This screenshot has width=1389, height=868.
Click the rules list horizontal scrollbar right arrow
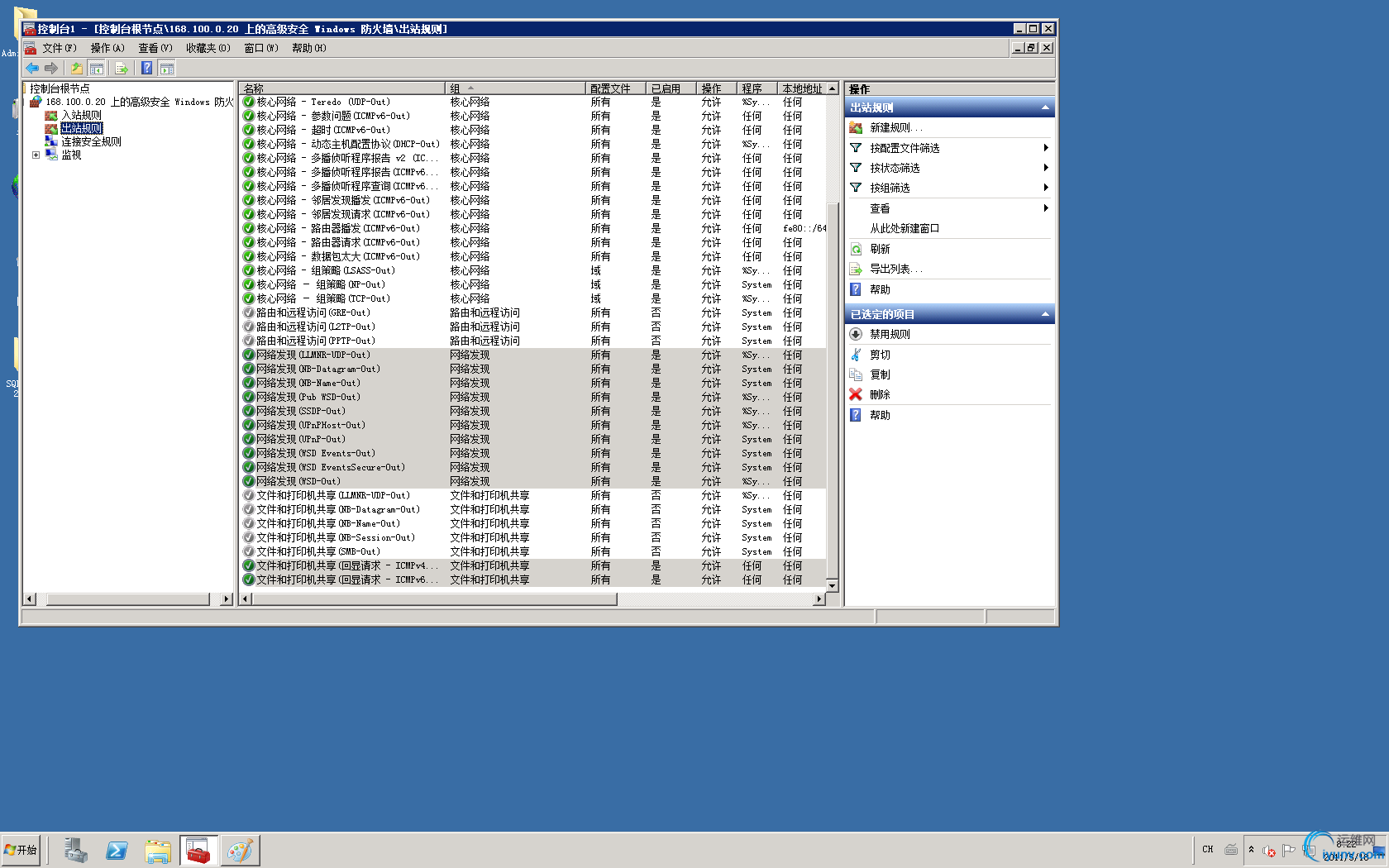pos(819,599)
